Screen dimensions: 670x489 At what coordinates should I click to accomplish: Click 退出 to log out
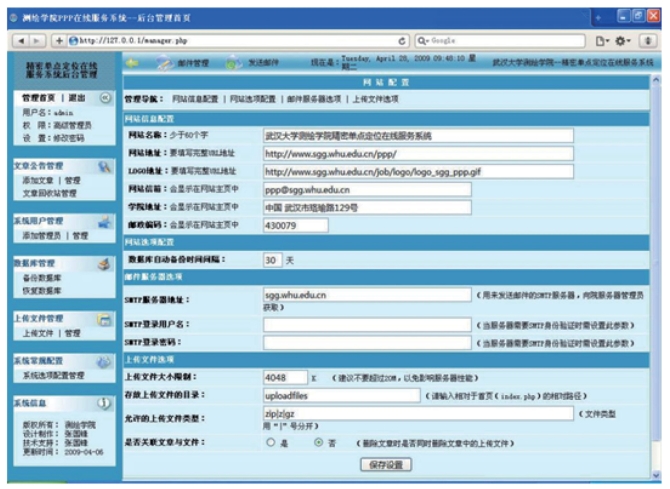click(x=77, y=98)
